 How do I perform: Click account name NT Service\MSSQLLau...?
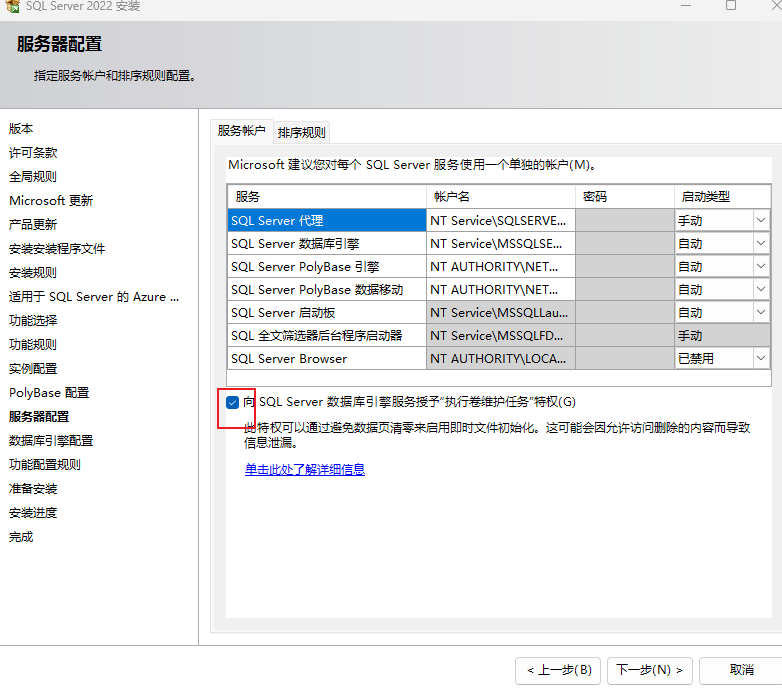pyautogui.click(x=501, y=312)
